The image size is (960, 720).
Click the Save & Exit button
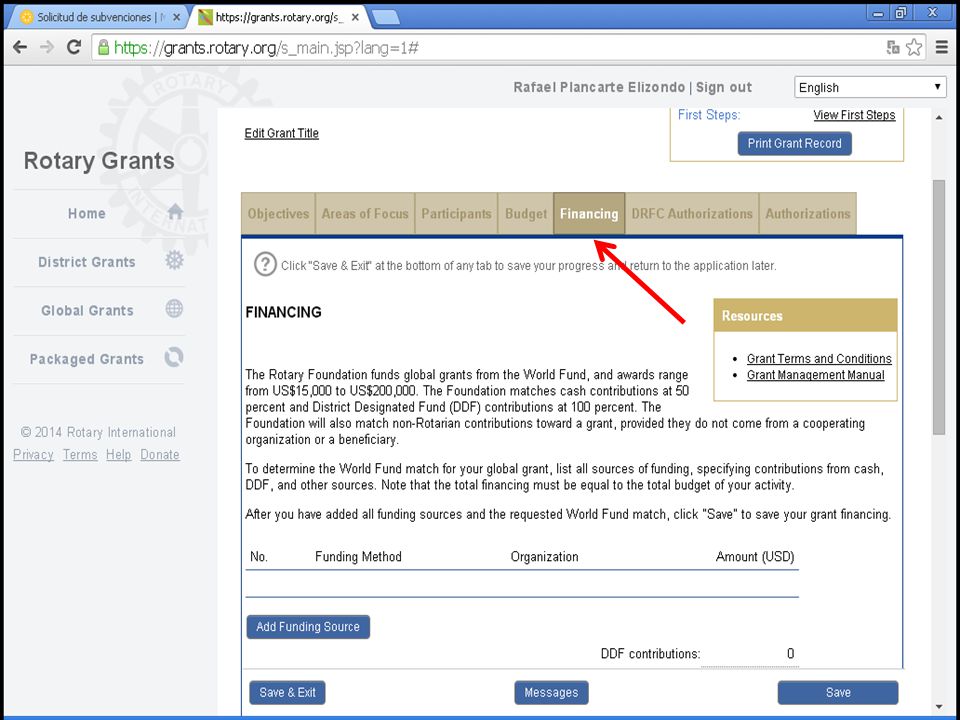pyautogui.click(x=287, y=692)
